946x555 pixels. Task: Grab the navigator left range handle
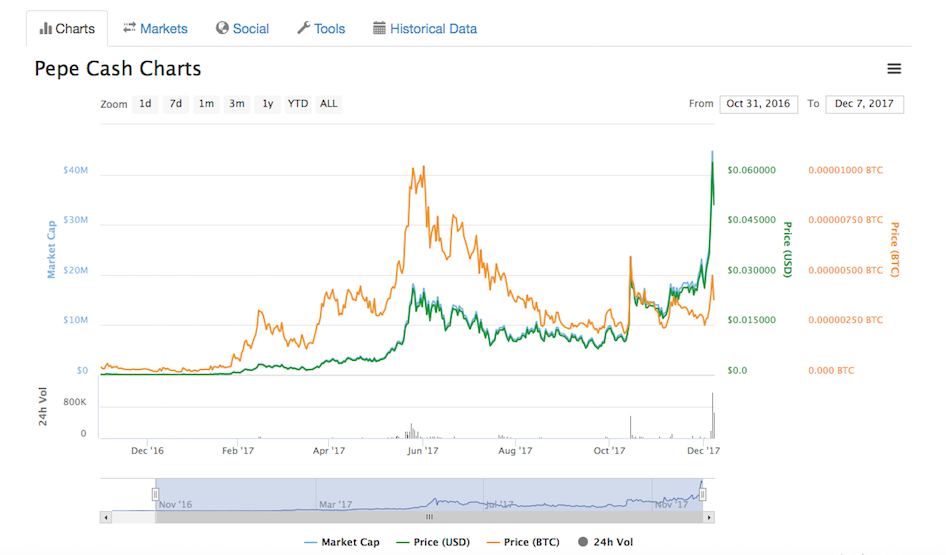pos(155,495)
